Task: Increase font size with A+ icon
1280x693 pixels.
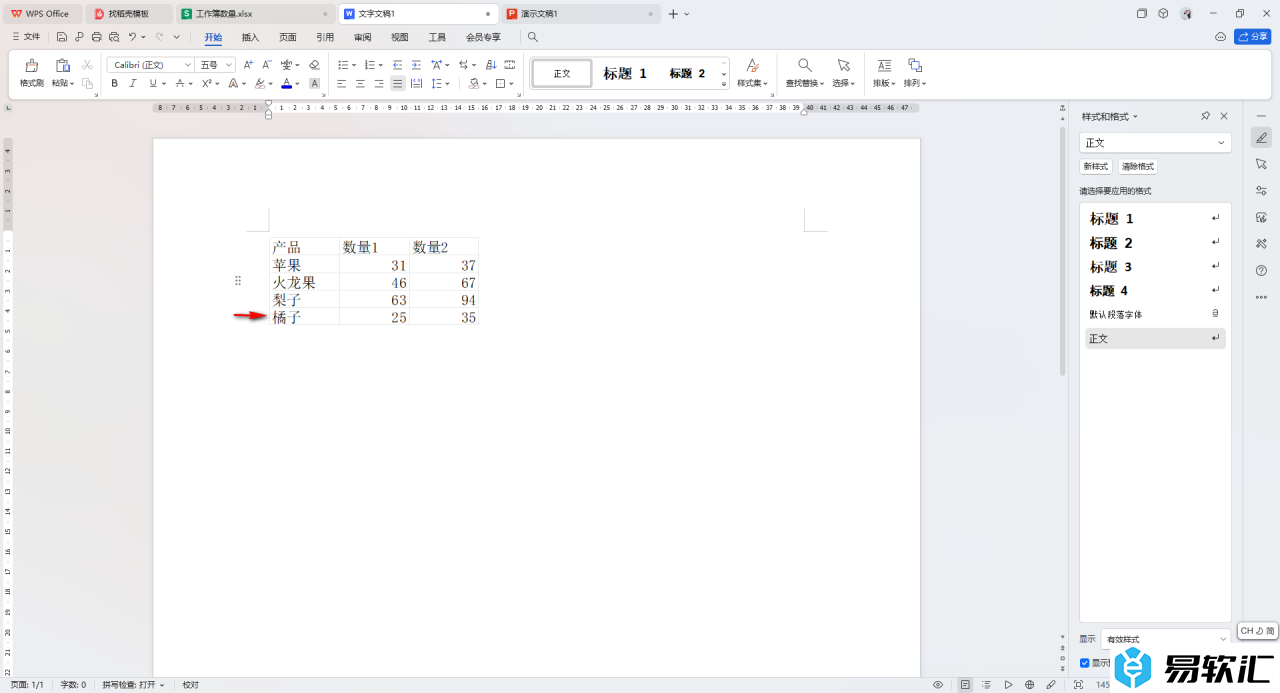Action: click(248, 65)
